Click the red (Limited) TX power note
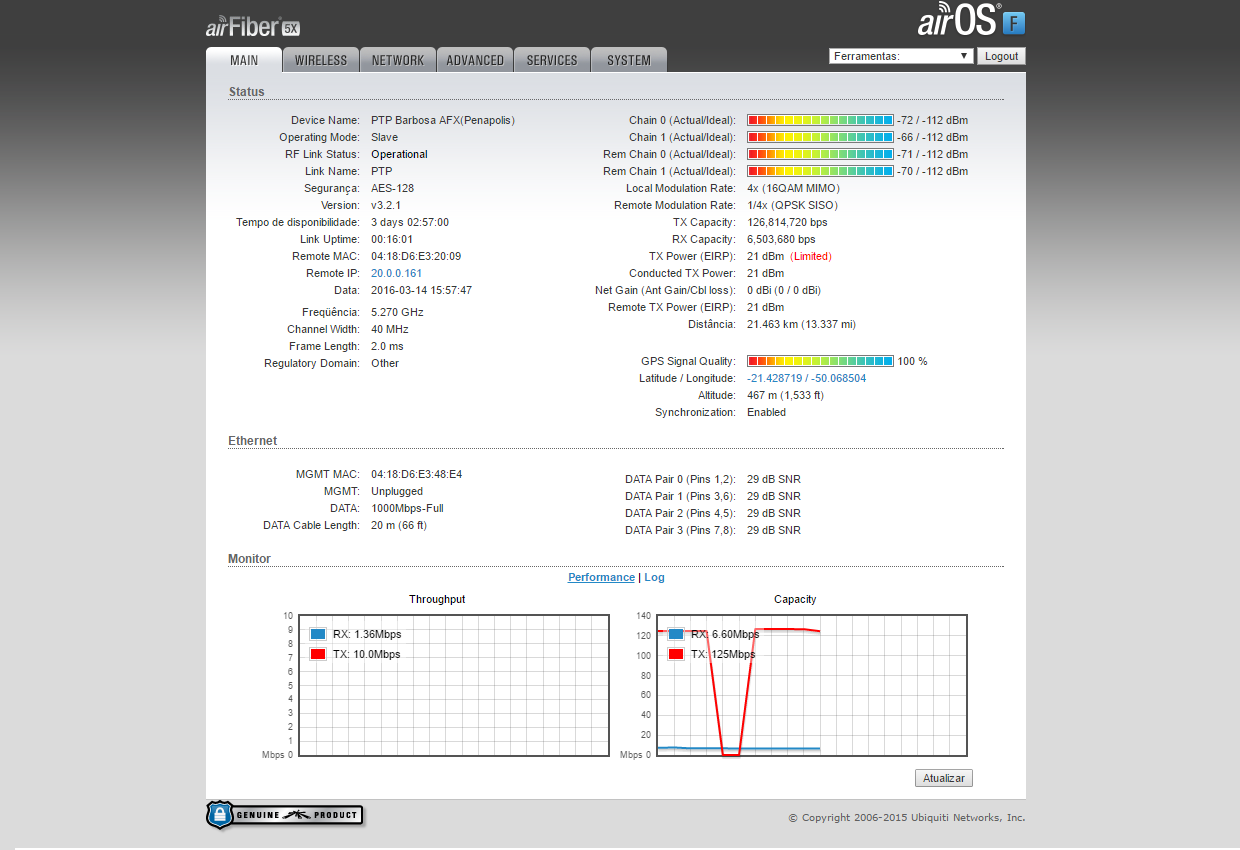 (811, 256)
